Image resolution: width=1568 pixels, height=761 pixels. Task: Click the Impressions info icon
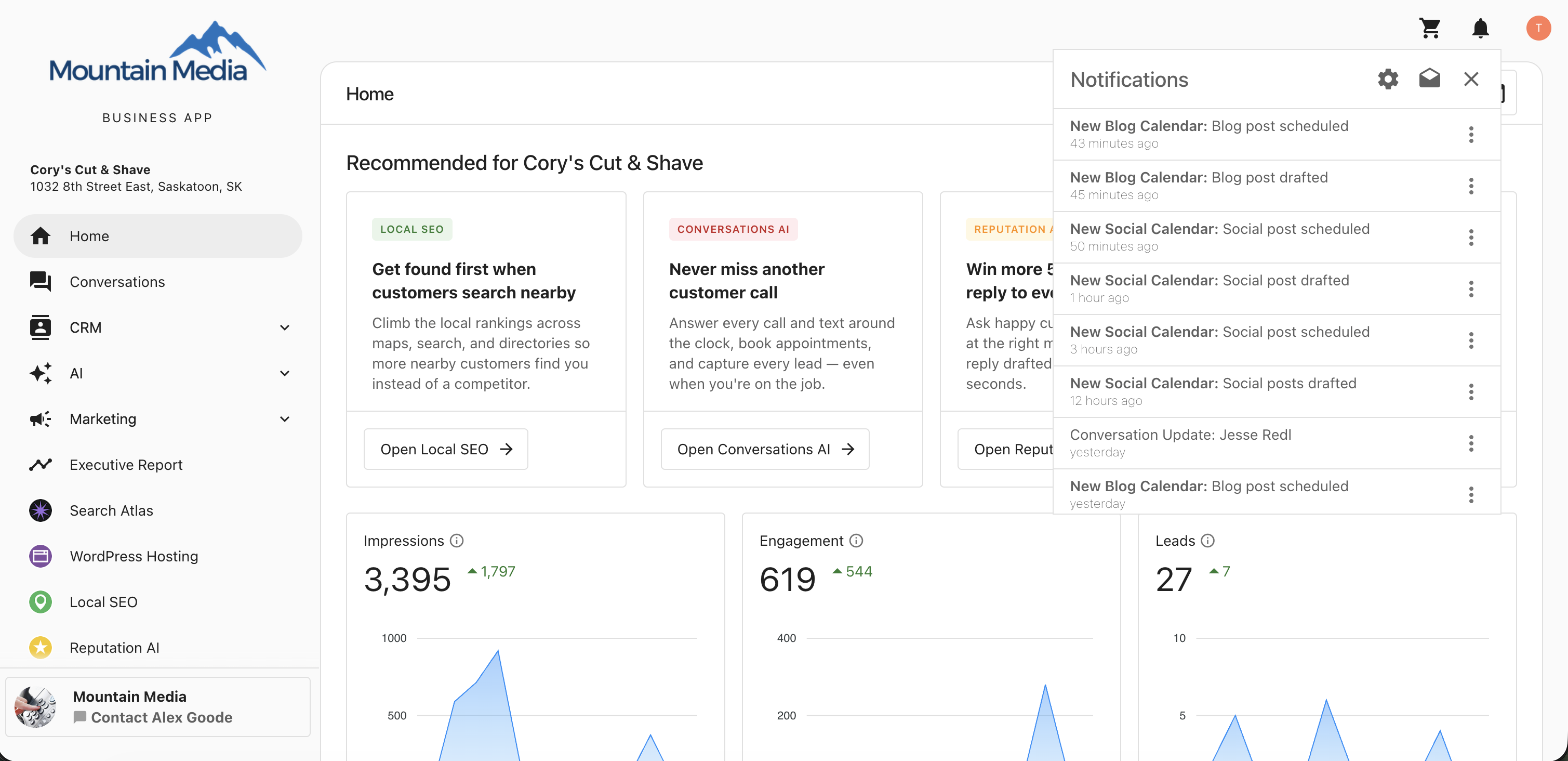click(457, 541)
